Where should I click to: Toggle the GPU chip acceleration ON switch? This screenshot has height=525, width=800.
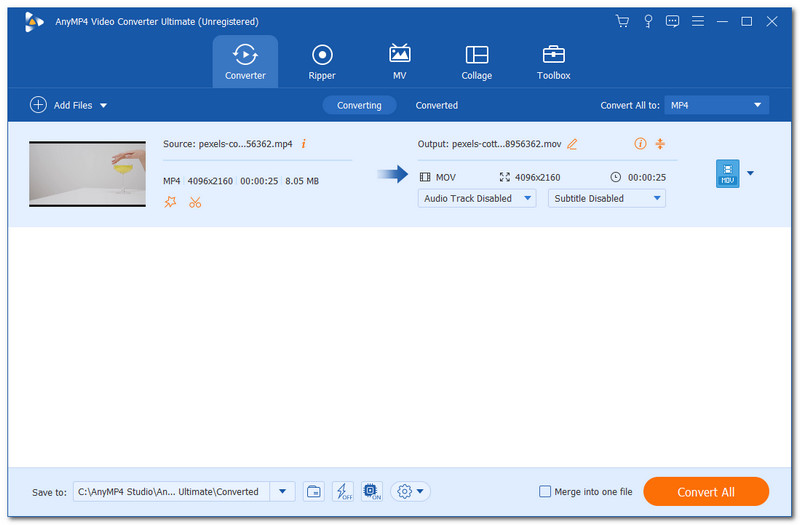(x=371, y=491)
